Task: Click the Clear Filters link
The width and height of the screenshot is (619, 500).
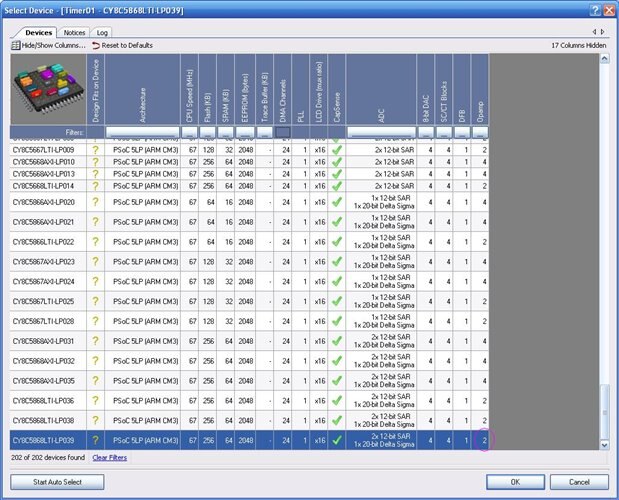Action: click(109, 457)
